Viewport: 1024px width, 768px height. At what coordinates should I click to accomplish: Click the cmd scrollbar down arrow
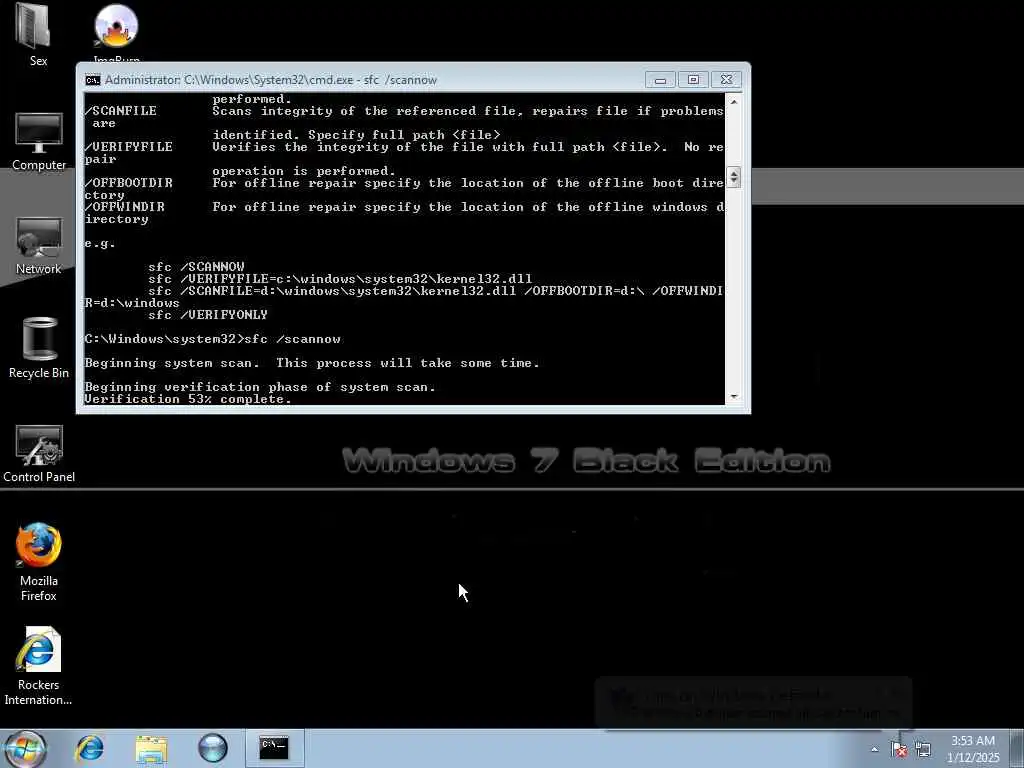click(733, 396)
